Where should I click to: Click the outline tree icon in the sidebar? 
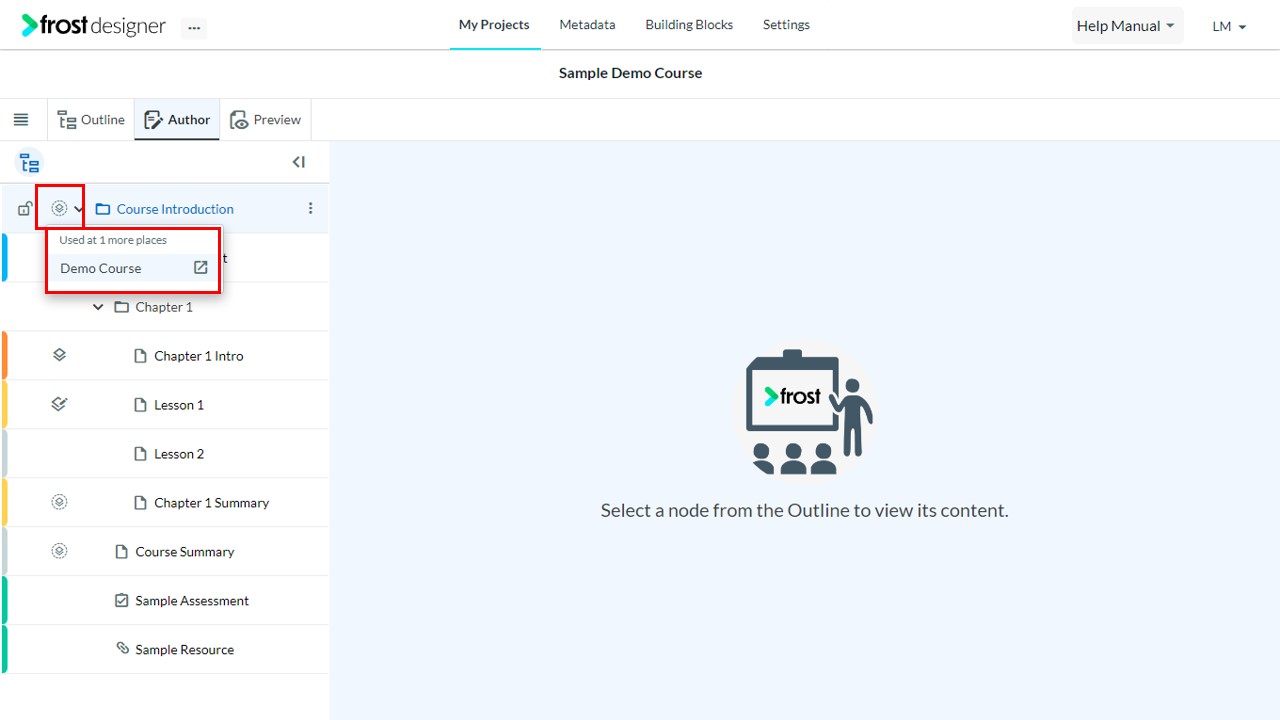pyautogui.click(x=30, y=163)
